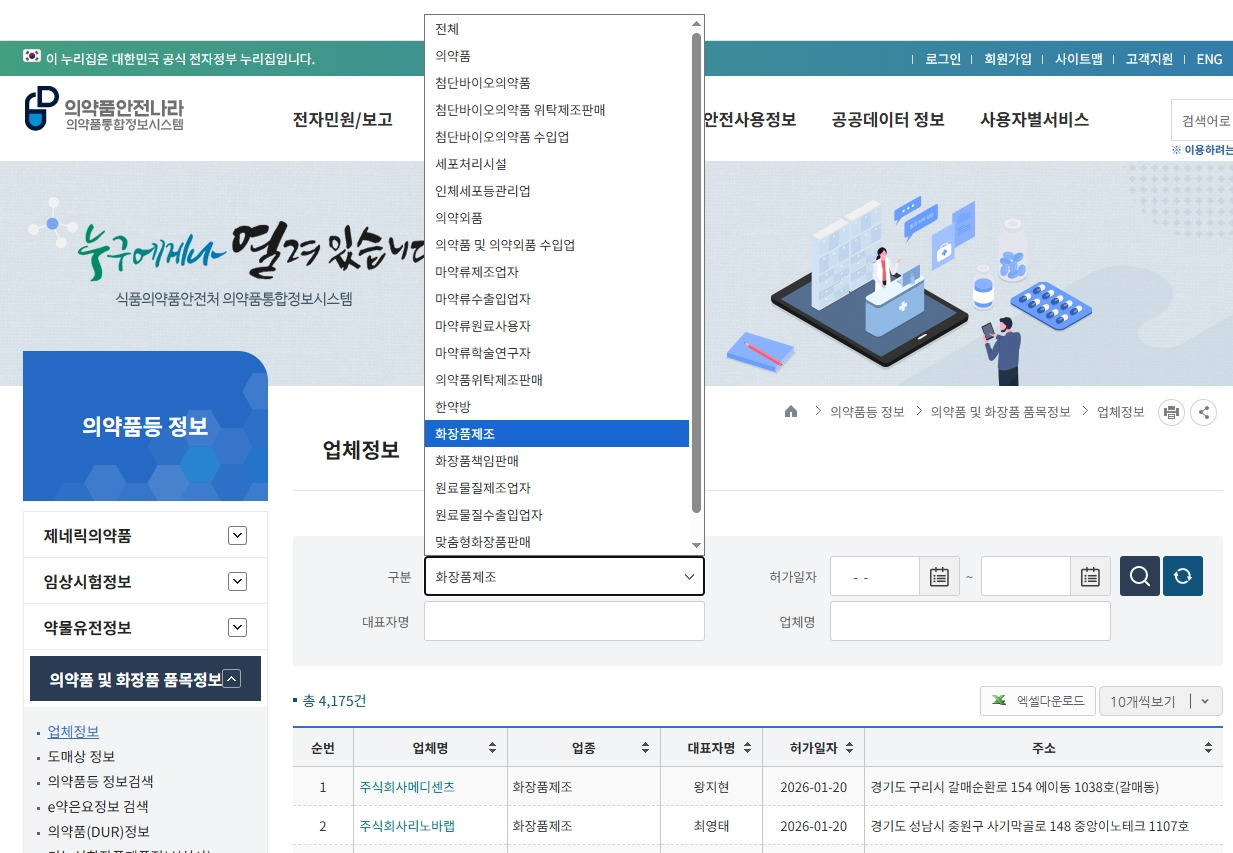
Task: Toggle sorting on the 허가일자 column
Action: (847, 746)
